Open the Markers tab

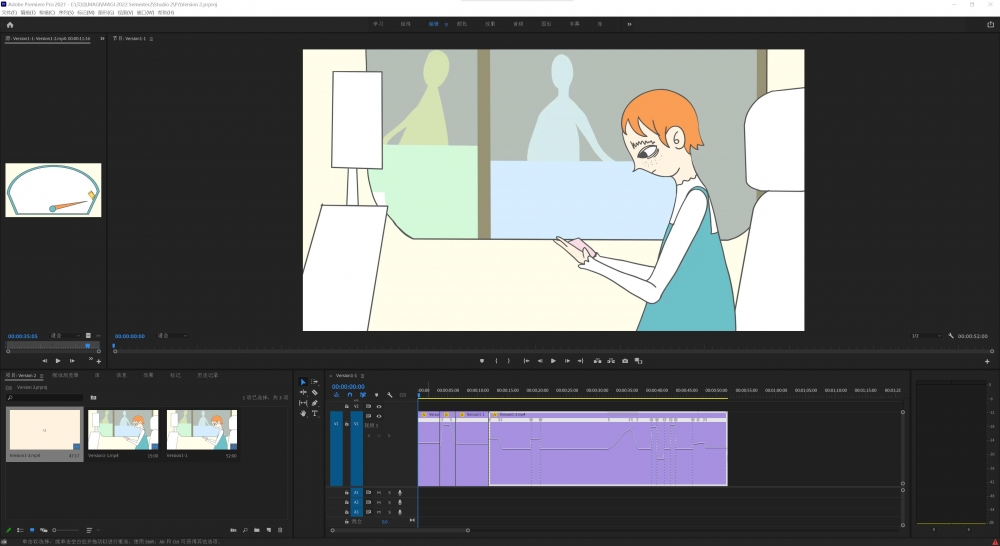[175, 375]
